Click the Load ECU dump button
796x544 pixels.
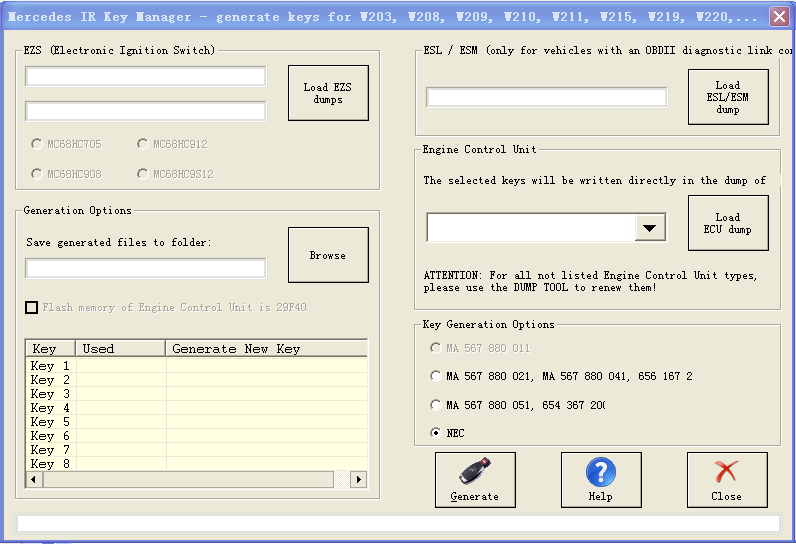coord(728,223)
